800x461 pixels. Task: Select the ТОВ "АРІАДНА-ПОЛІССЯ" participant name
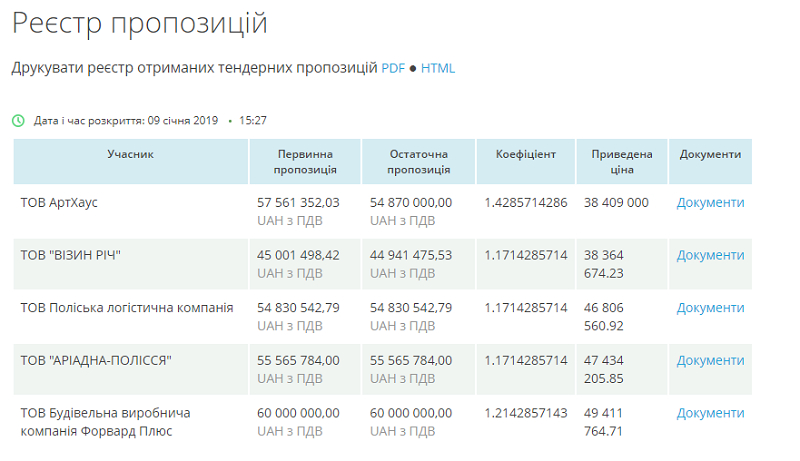tap(96, 360)
